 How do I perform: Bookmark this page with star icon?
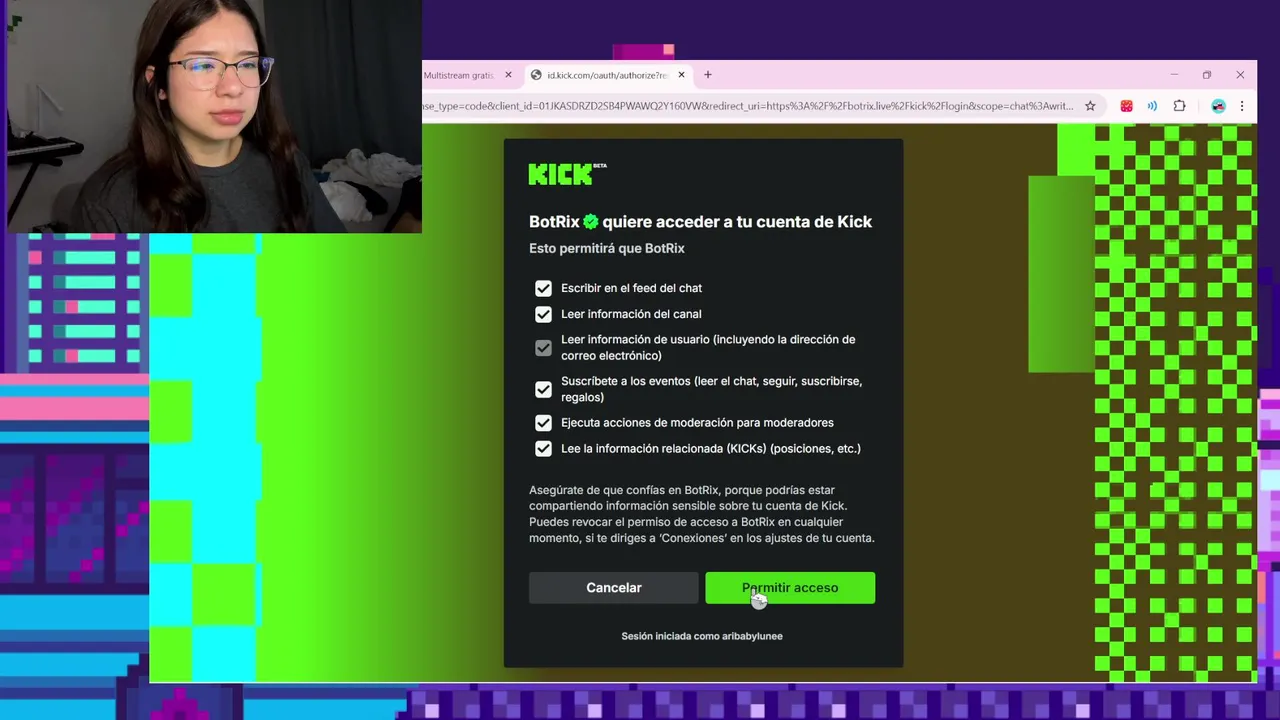(1090, 106)
